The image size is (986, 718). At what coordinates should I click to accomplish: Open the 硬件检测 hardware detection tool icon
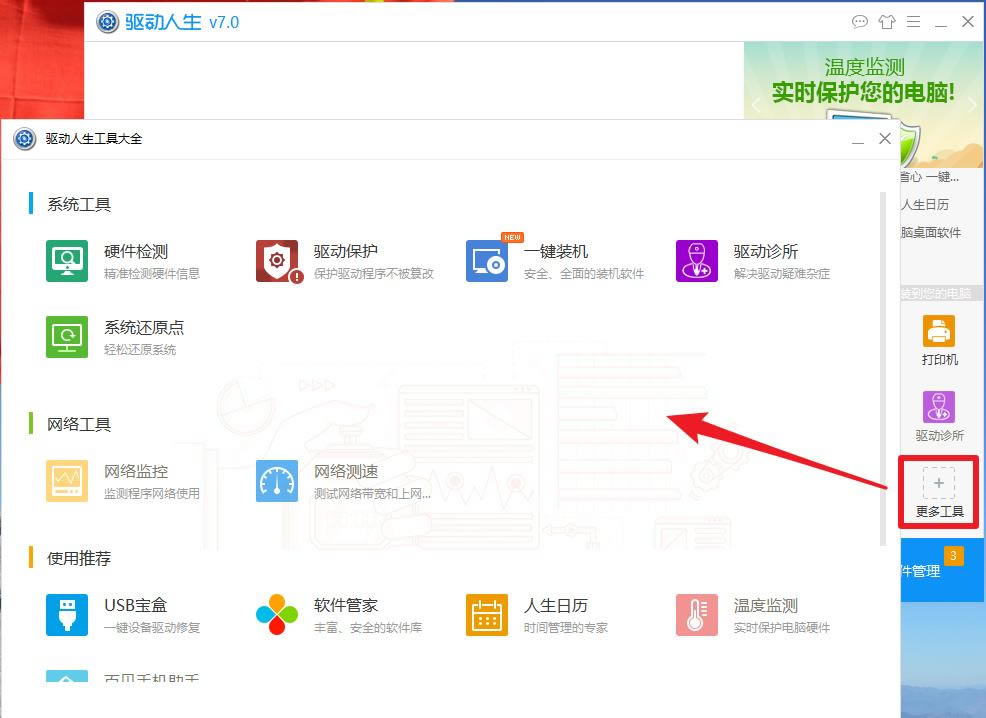click(x=67, y=261)
